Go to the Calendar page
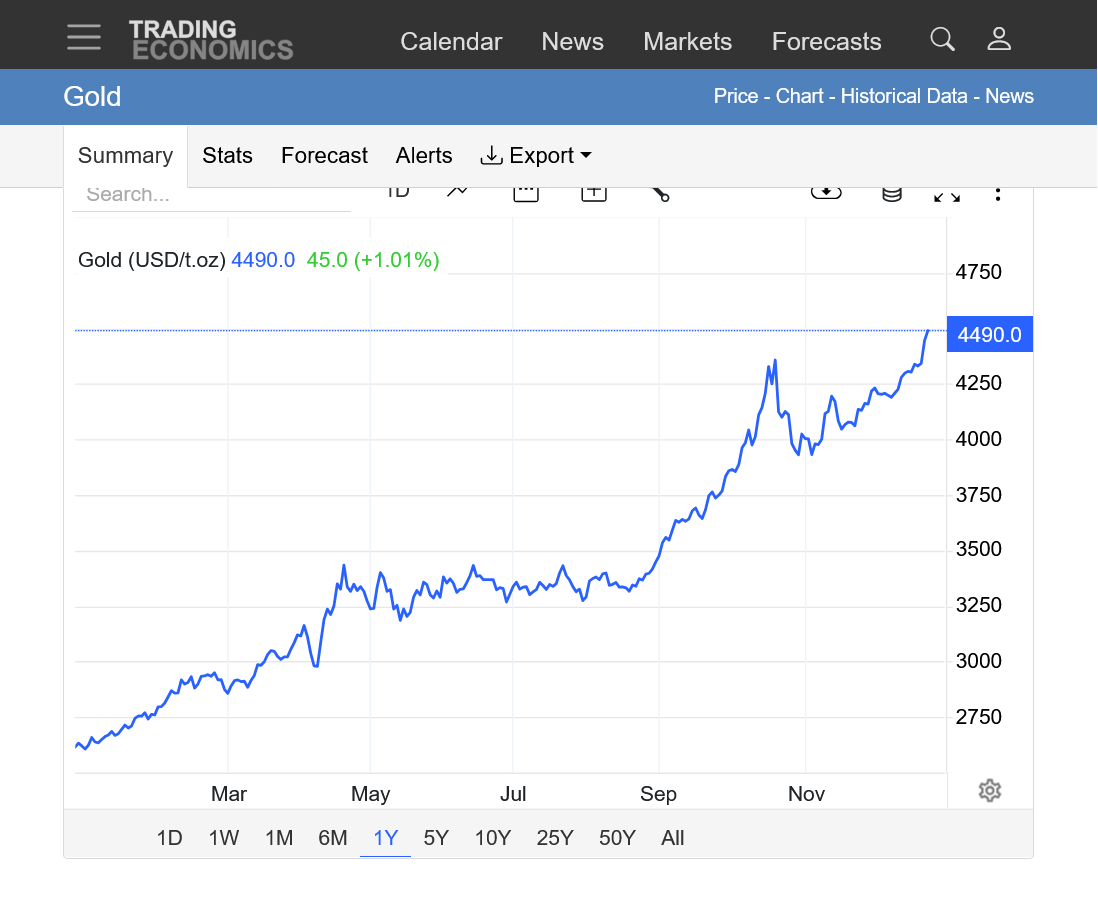This screenshot has height=901, width=1098. click(x=451, y=42)
